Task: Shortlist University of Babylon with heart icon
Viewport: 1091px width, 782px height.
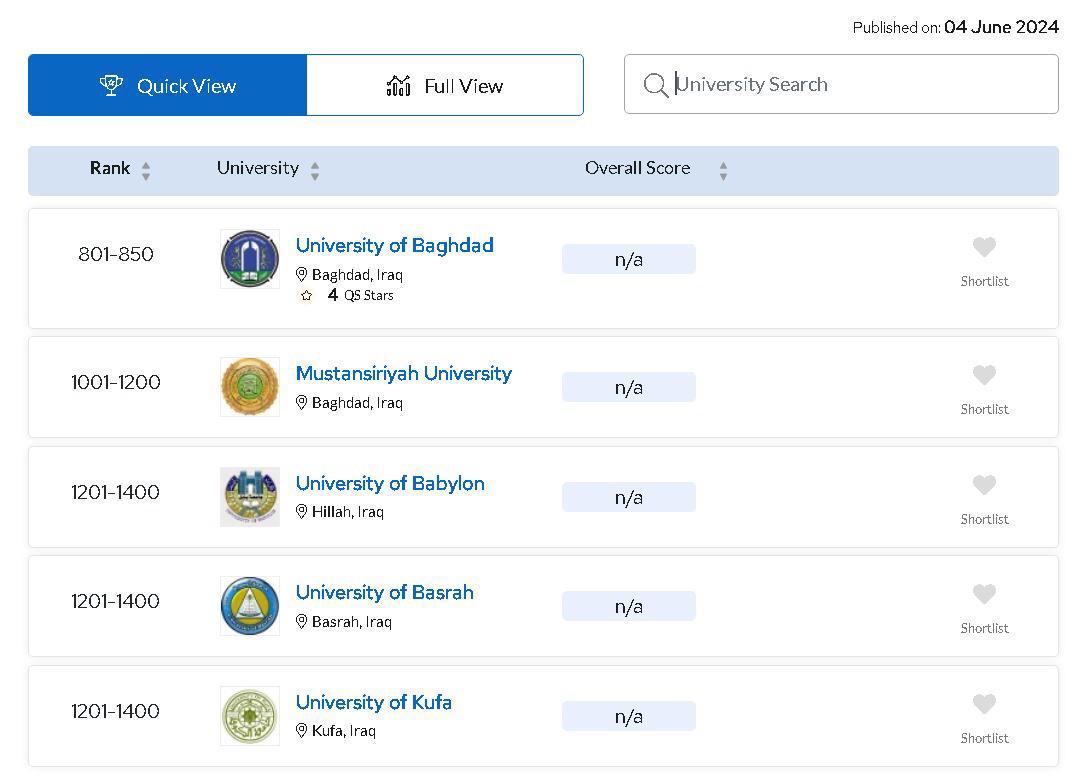Action: [984, 485]
